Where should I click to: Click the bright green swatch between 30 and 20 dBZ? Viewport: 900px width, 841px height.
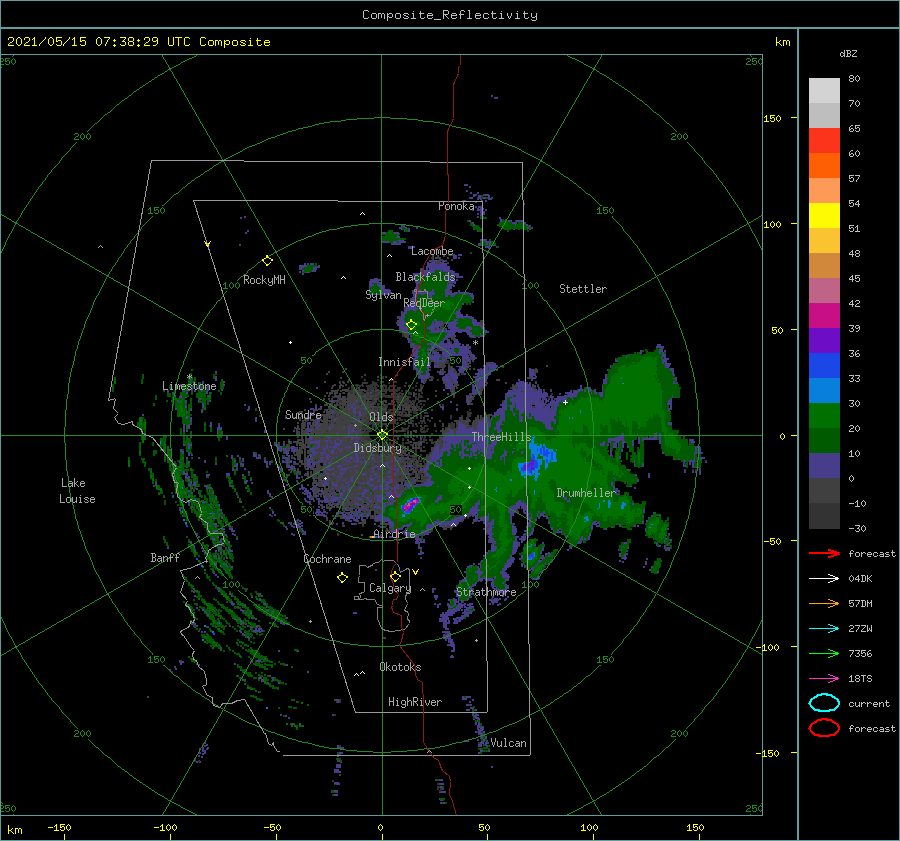tap(824, 416)
